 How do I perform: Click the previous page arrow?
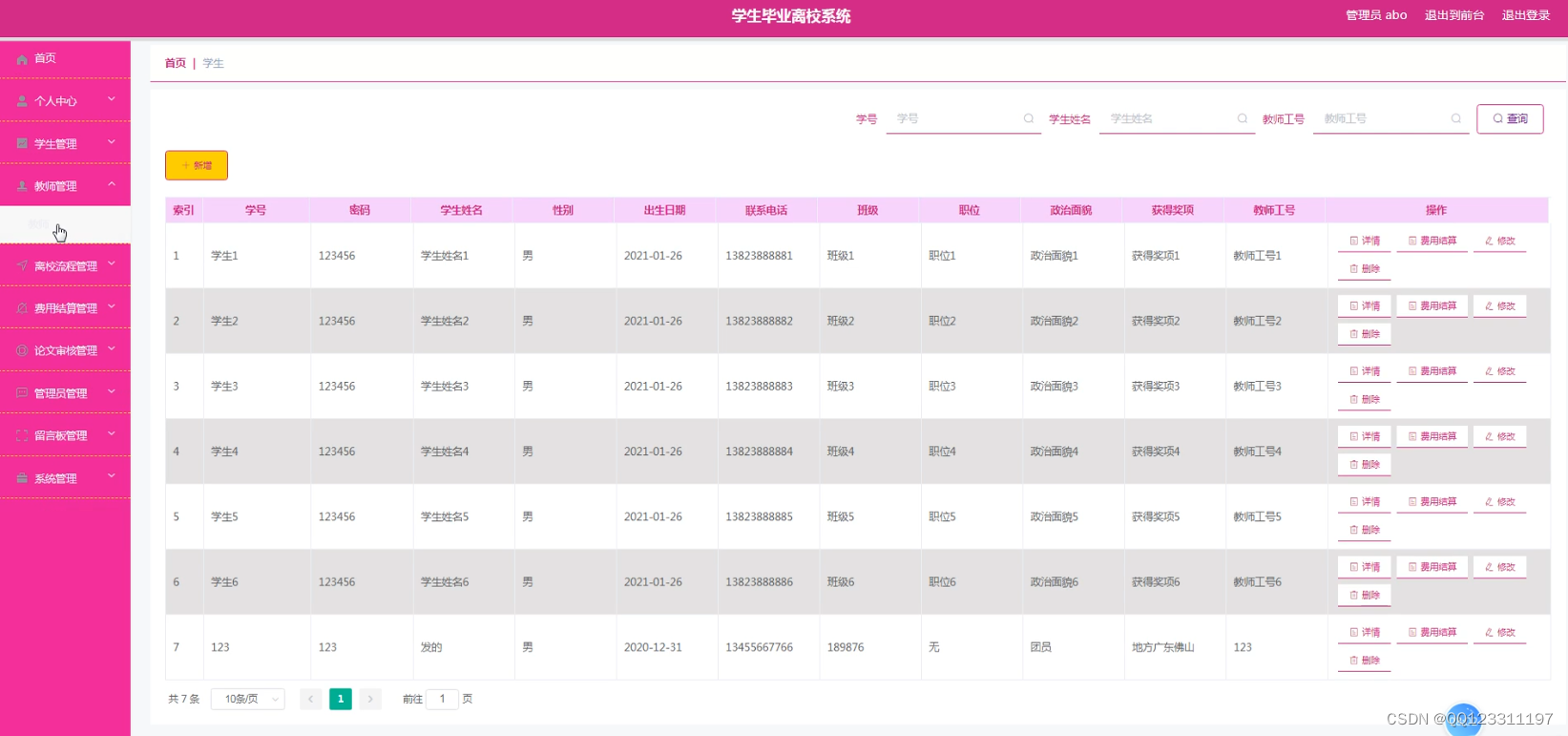(x=311, y=699)
